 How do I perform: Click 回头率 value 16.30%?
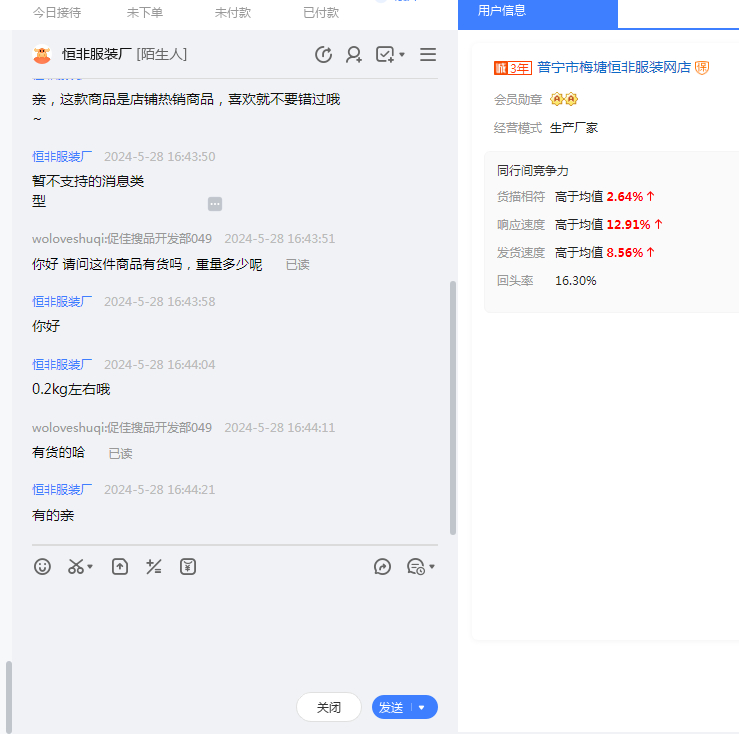575,281
